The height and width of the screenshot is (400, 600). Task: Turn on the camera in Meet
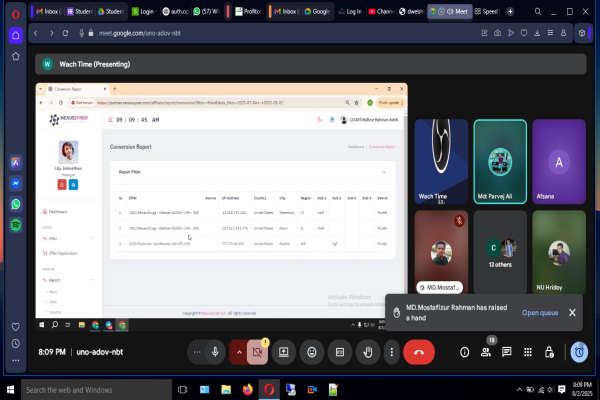[x=257, y=352]
